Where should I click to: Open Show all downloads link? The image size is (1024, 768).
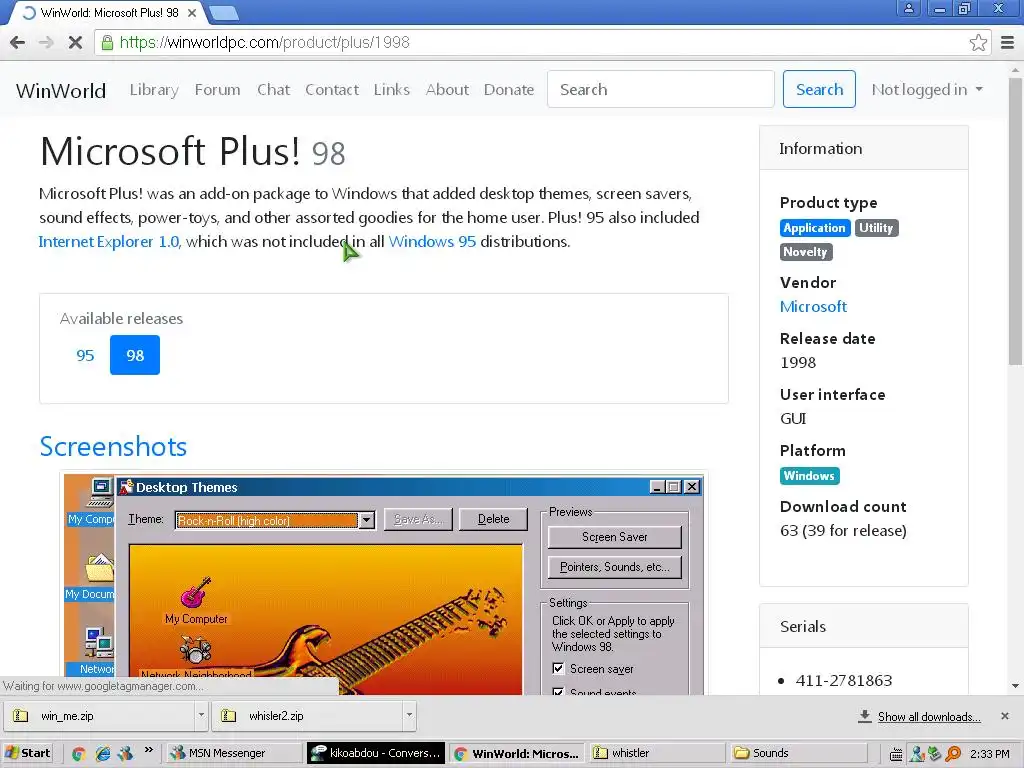pyautogui.click(x=929, y=716)
